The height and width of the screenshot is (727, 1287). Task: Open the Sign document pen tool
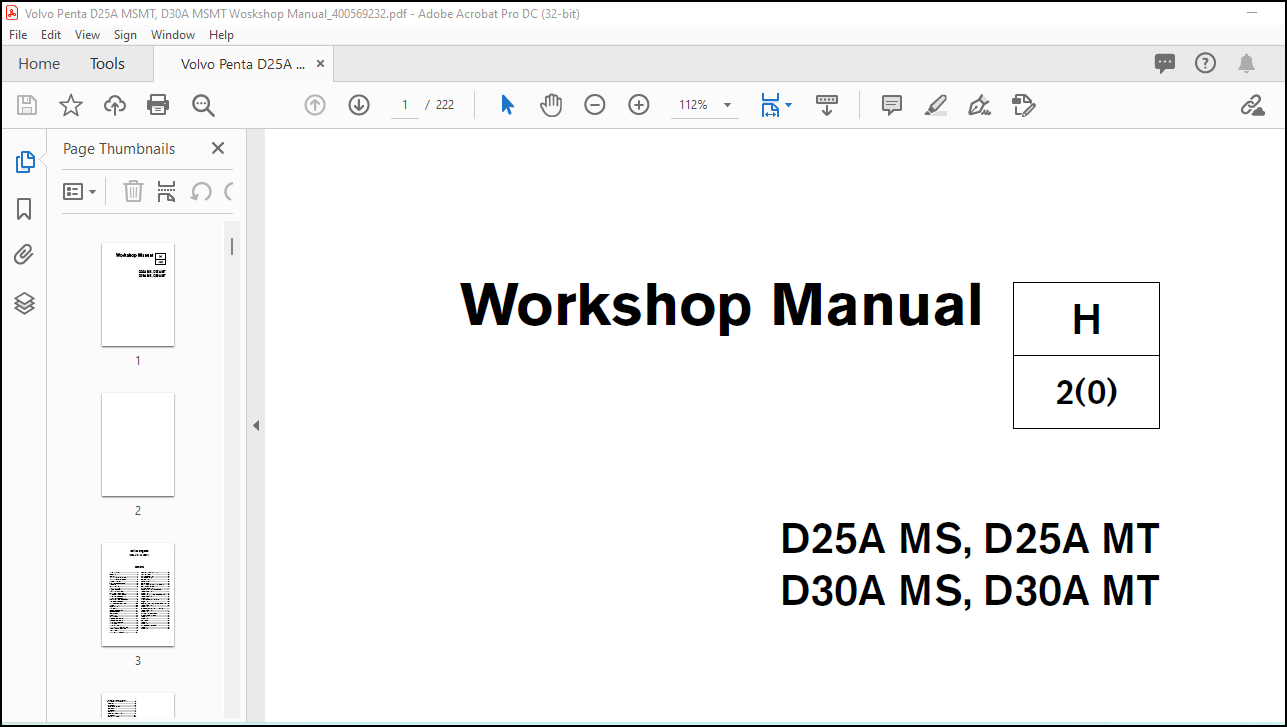[x=980, y=105]
